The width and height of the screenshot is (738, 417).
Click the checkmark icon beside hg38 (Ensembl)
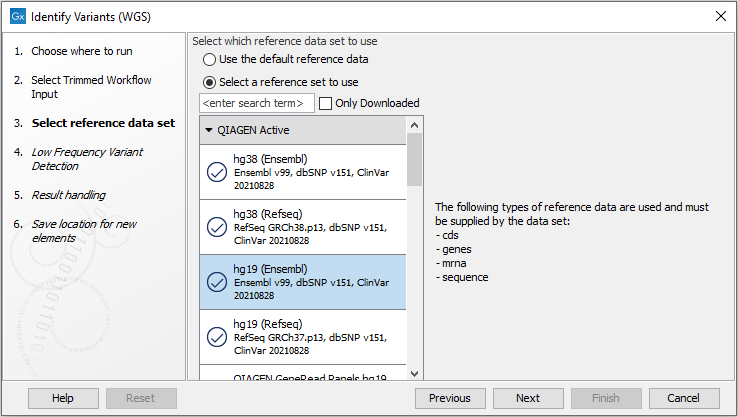[217, 172]
